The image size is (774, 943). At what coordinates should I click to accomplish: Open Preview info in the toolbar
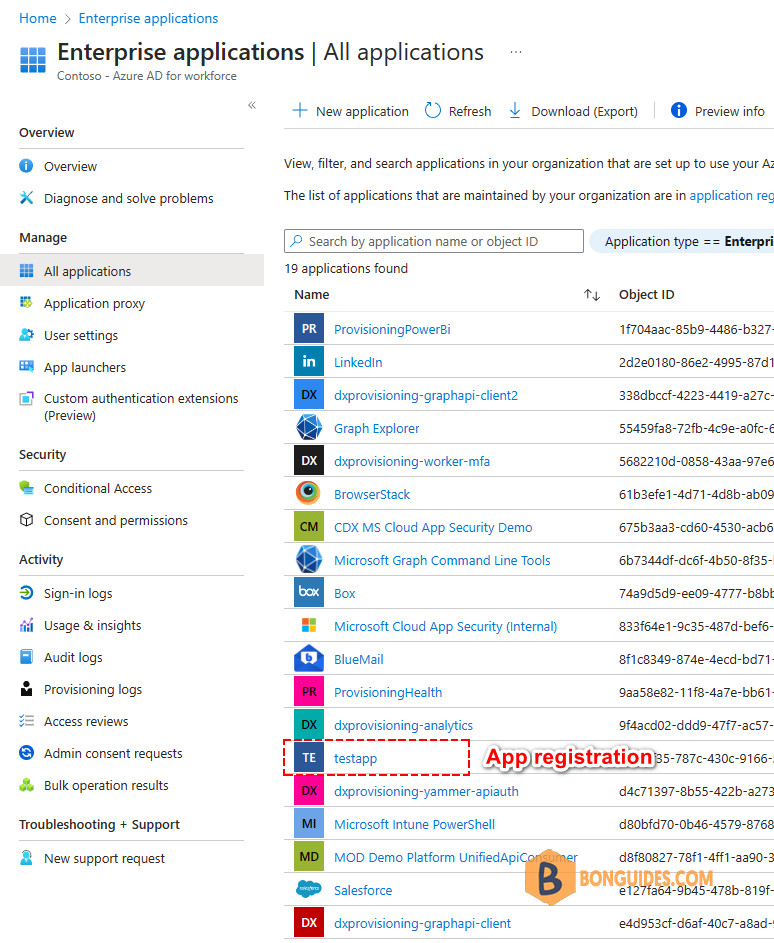718,111
